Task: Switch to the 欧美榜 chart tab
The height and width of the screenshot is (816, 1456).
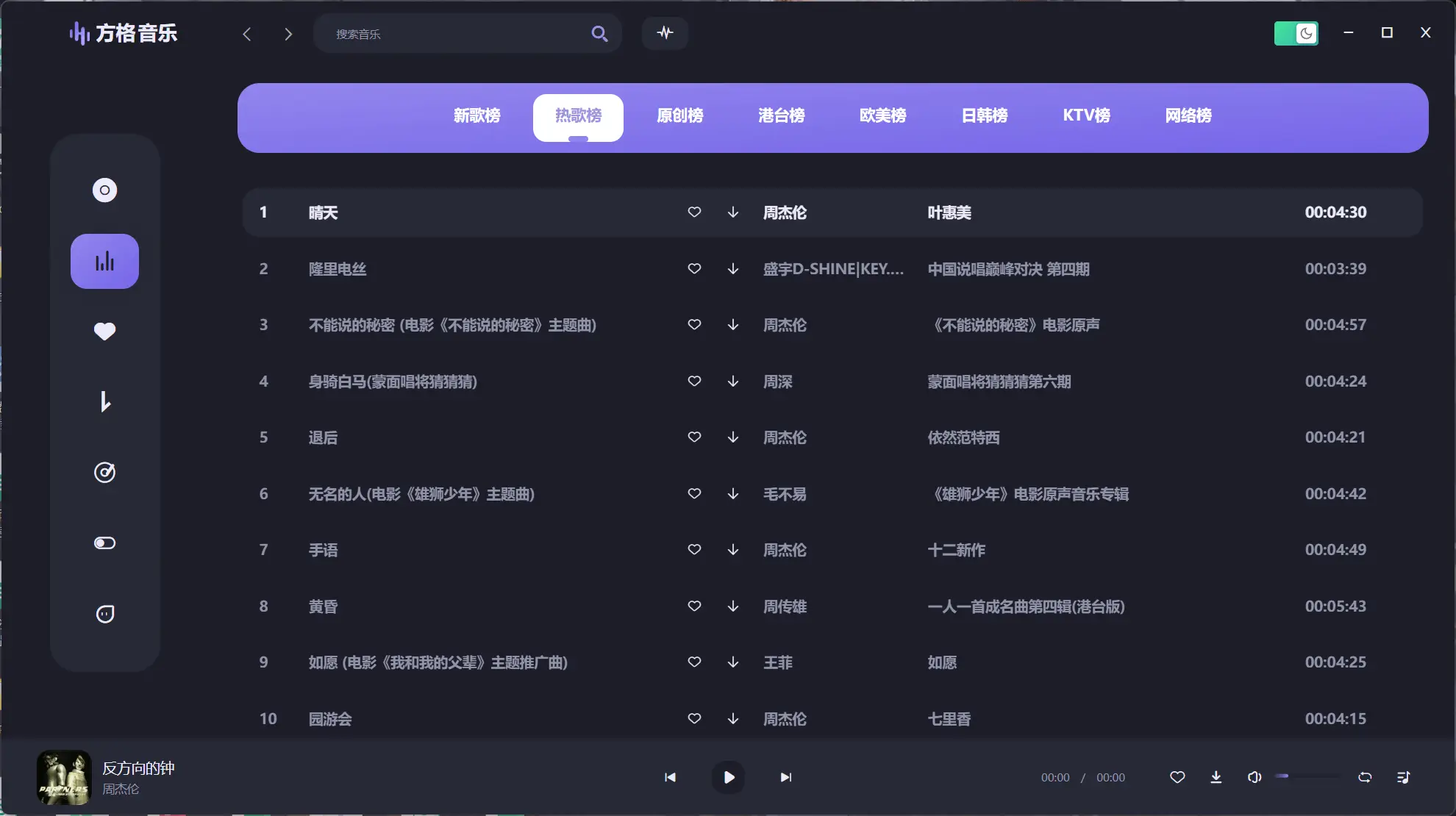Action: coord(882,115)
